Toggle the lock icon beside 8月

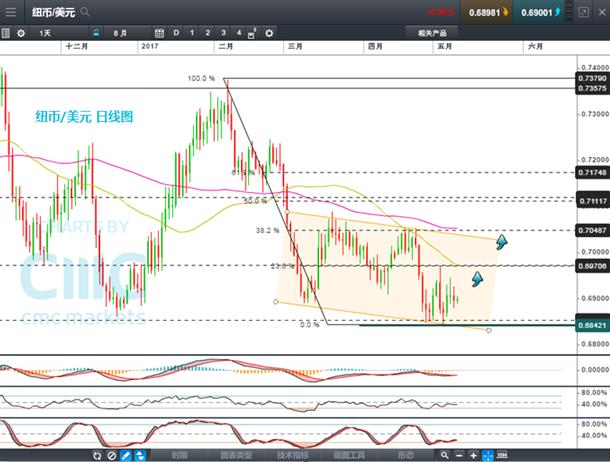point(96,33)
